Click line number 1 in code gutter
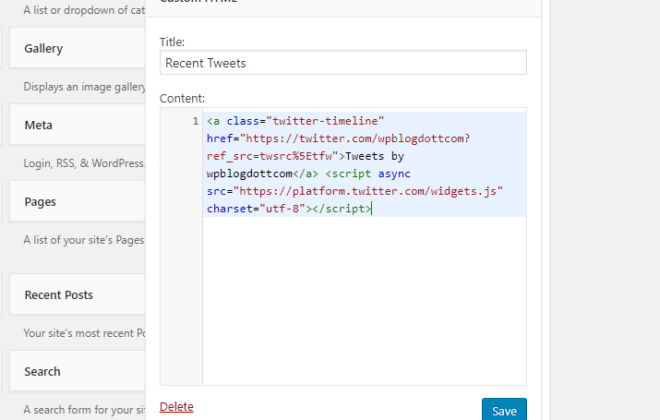The image size is (660, 420). tap(195, 121)
